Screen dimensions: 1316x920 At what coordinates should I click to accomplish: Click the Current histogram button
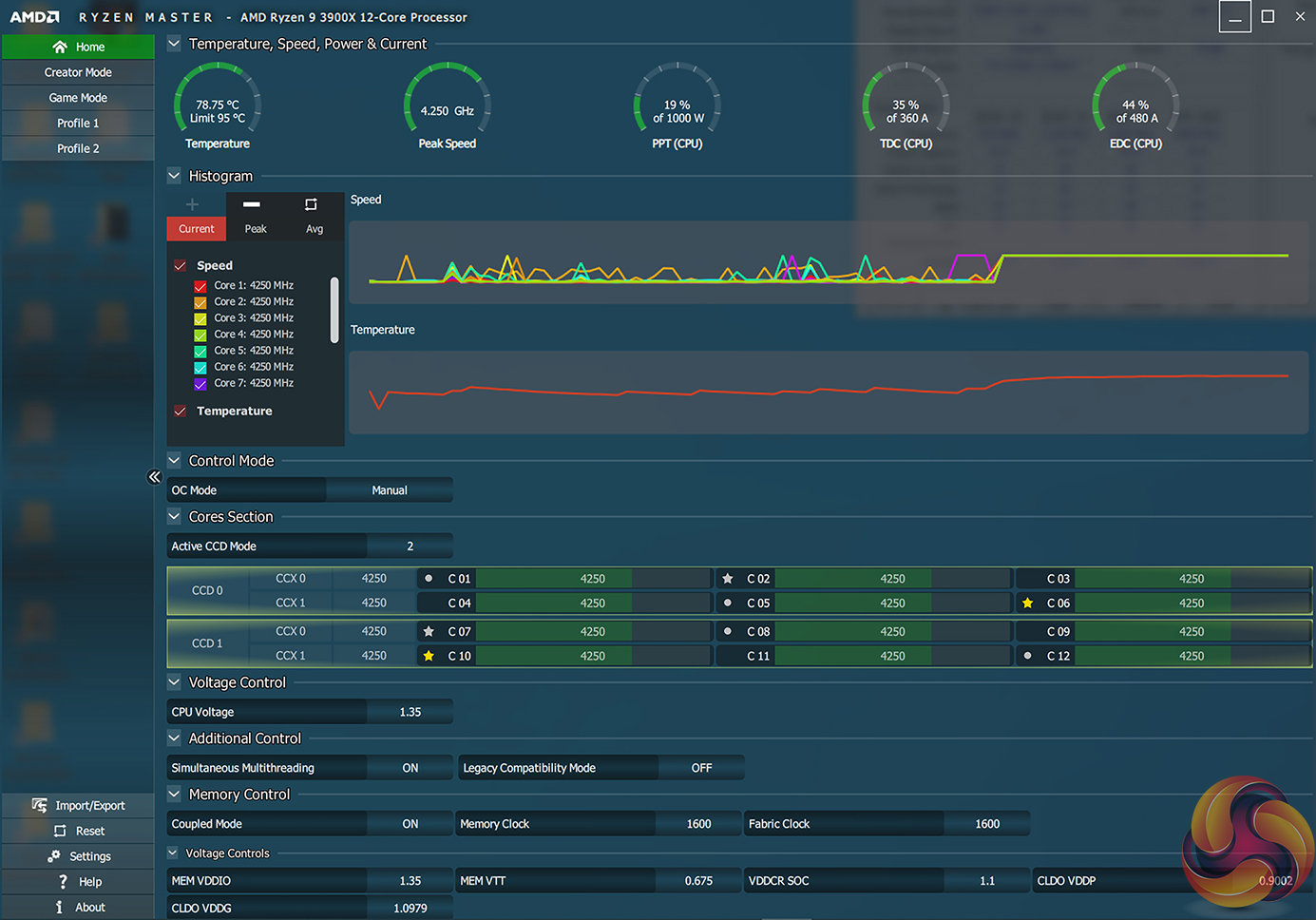coord(197,229)
